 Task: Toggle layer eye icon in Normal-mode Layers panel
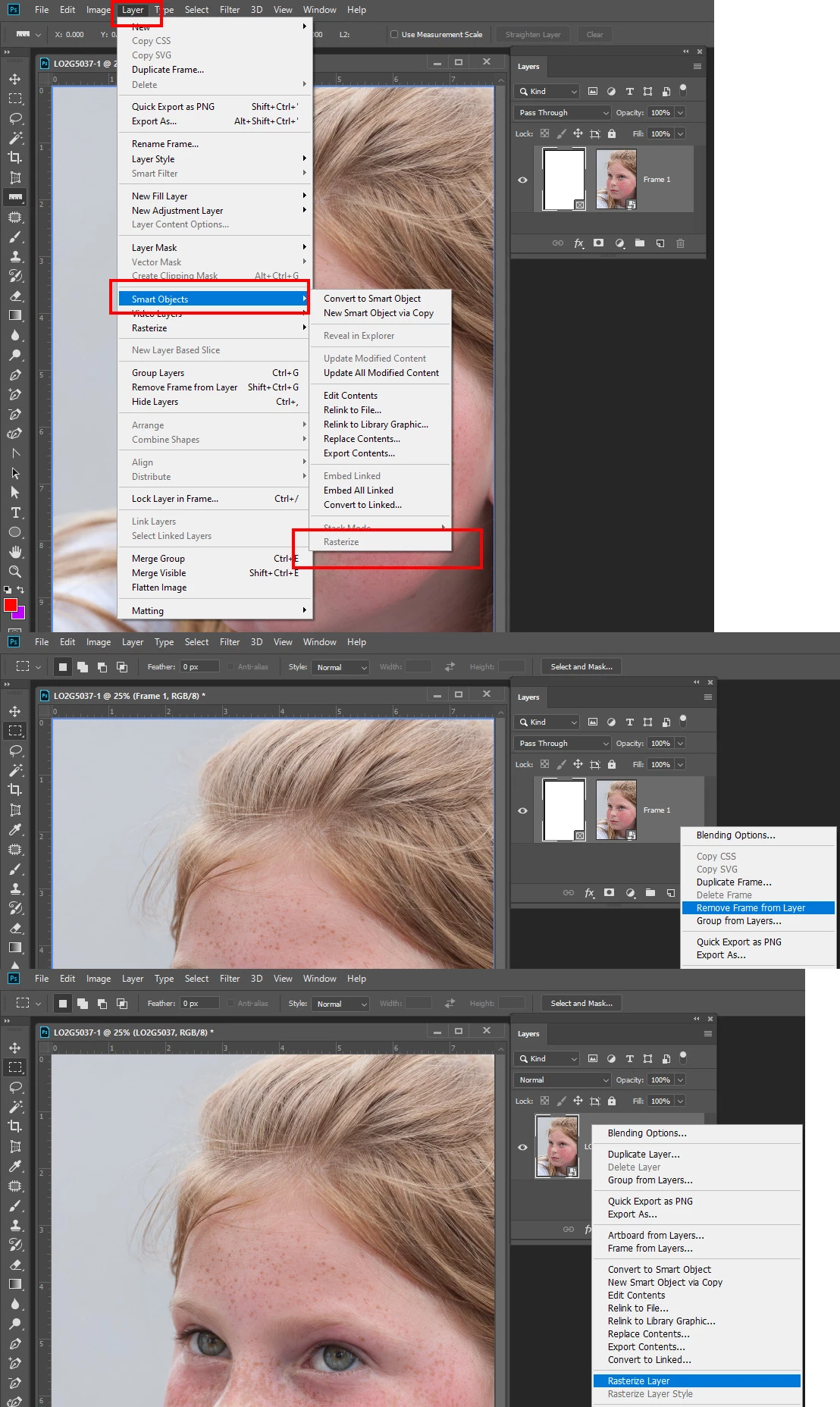point(522,1147)
